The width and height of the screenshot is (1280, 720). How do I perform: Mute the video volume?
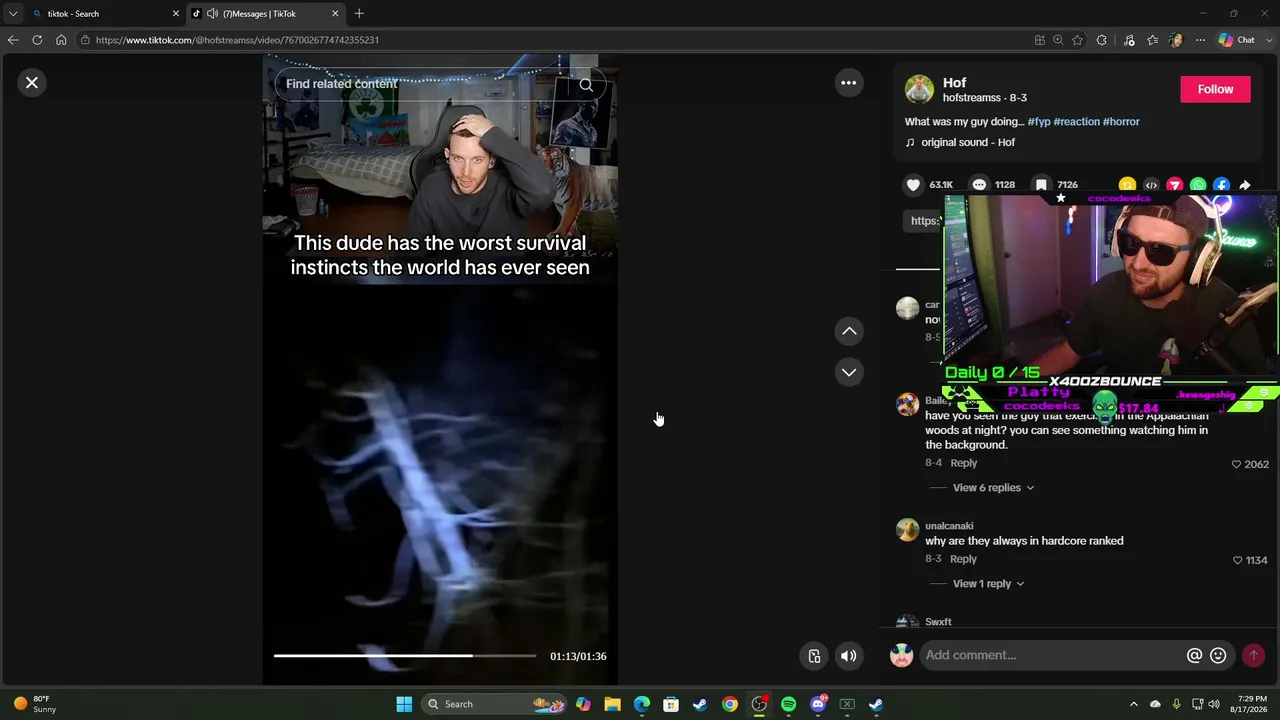[x=848, y=656]
